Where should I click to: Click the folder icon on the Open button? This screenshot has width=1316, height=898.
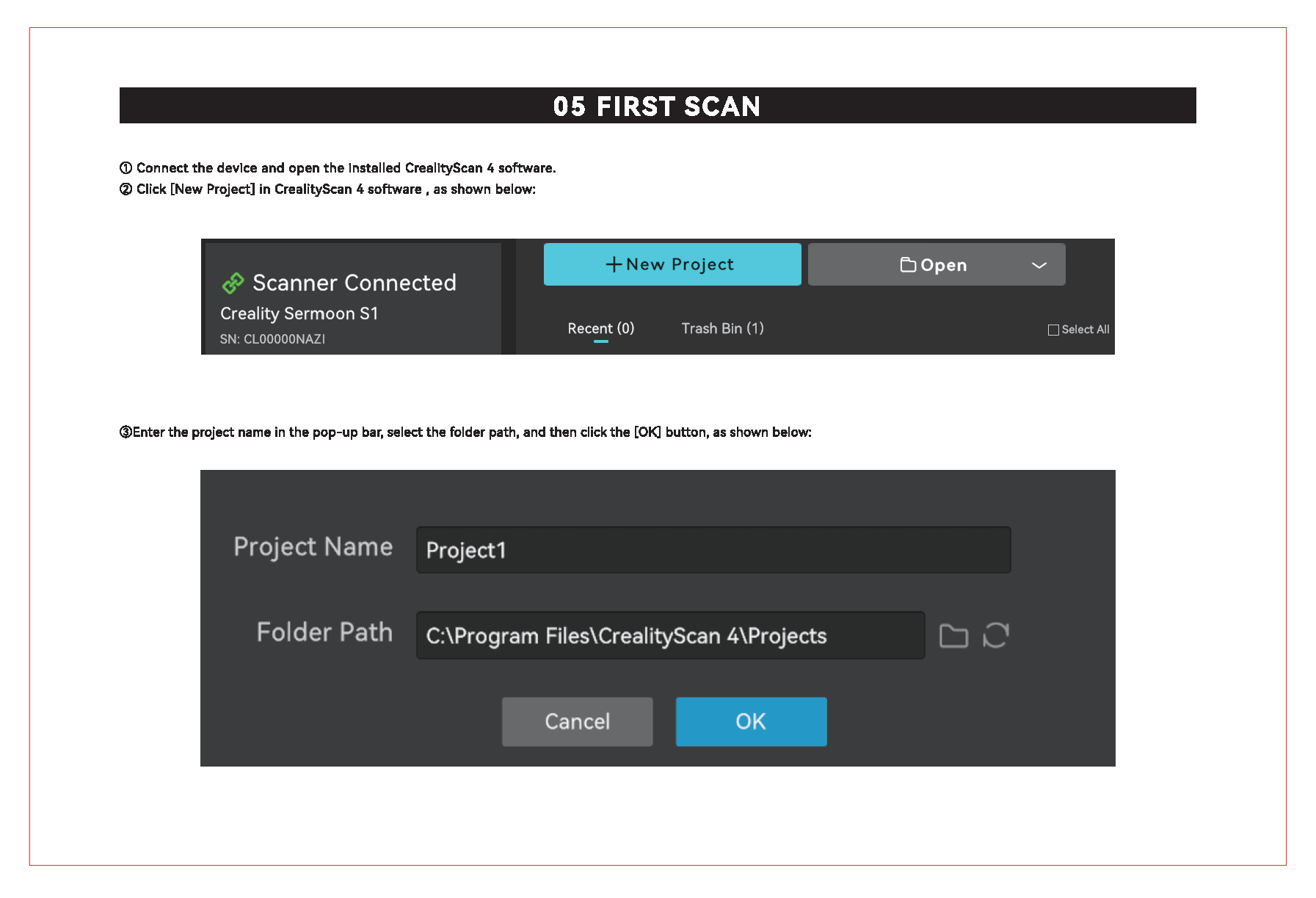(908, 265)
